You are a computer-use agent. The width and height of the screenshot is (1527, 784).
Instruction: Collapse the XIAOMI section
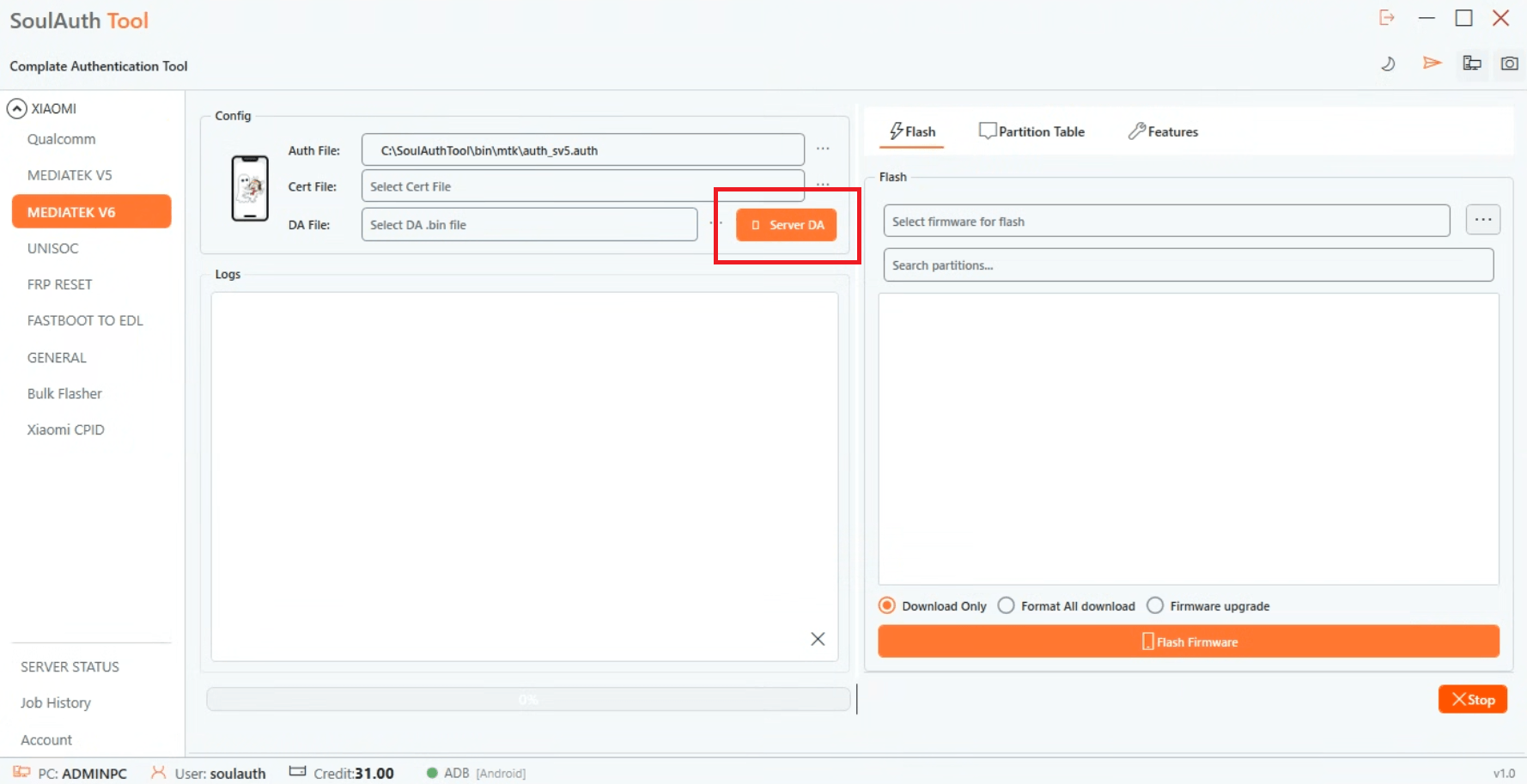[x=16, y=109]
